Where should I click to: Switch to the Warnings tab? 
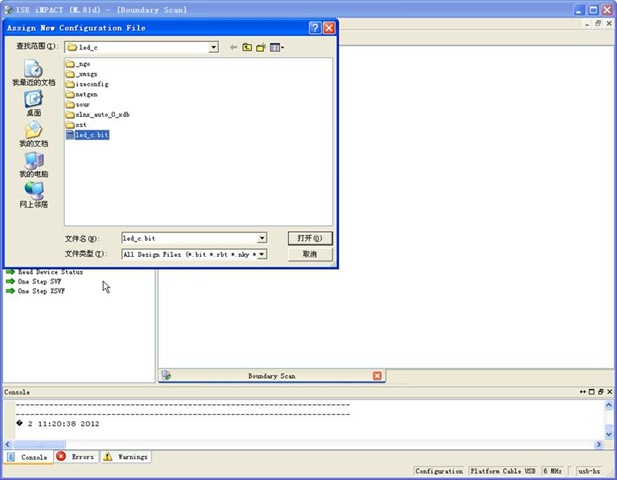126,457
